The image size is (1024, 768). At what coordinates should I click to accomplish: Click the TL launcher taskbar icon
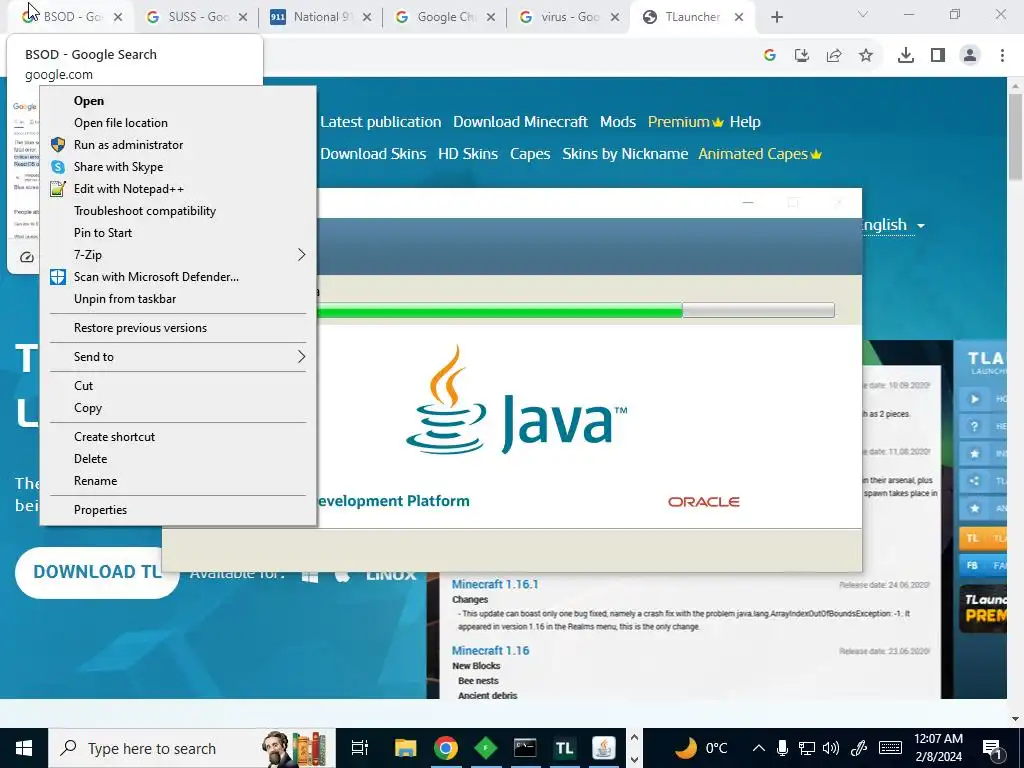click(564, 748)
